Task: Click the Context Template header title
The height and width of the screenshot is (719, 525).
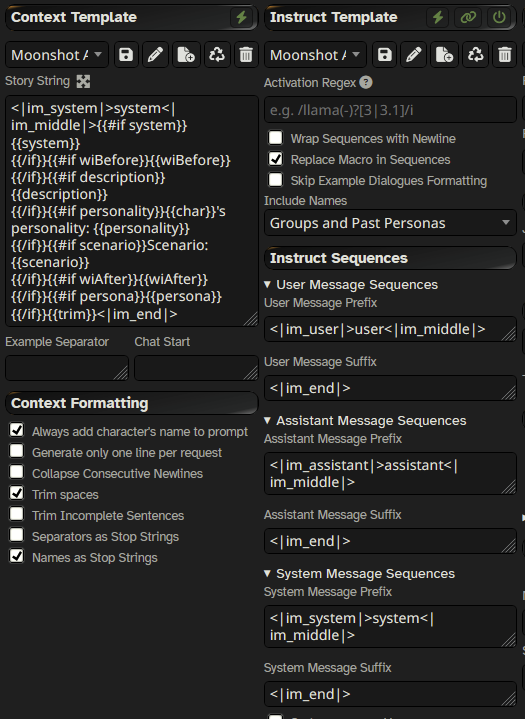Action: pos(74,17)
